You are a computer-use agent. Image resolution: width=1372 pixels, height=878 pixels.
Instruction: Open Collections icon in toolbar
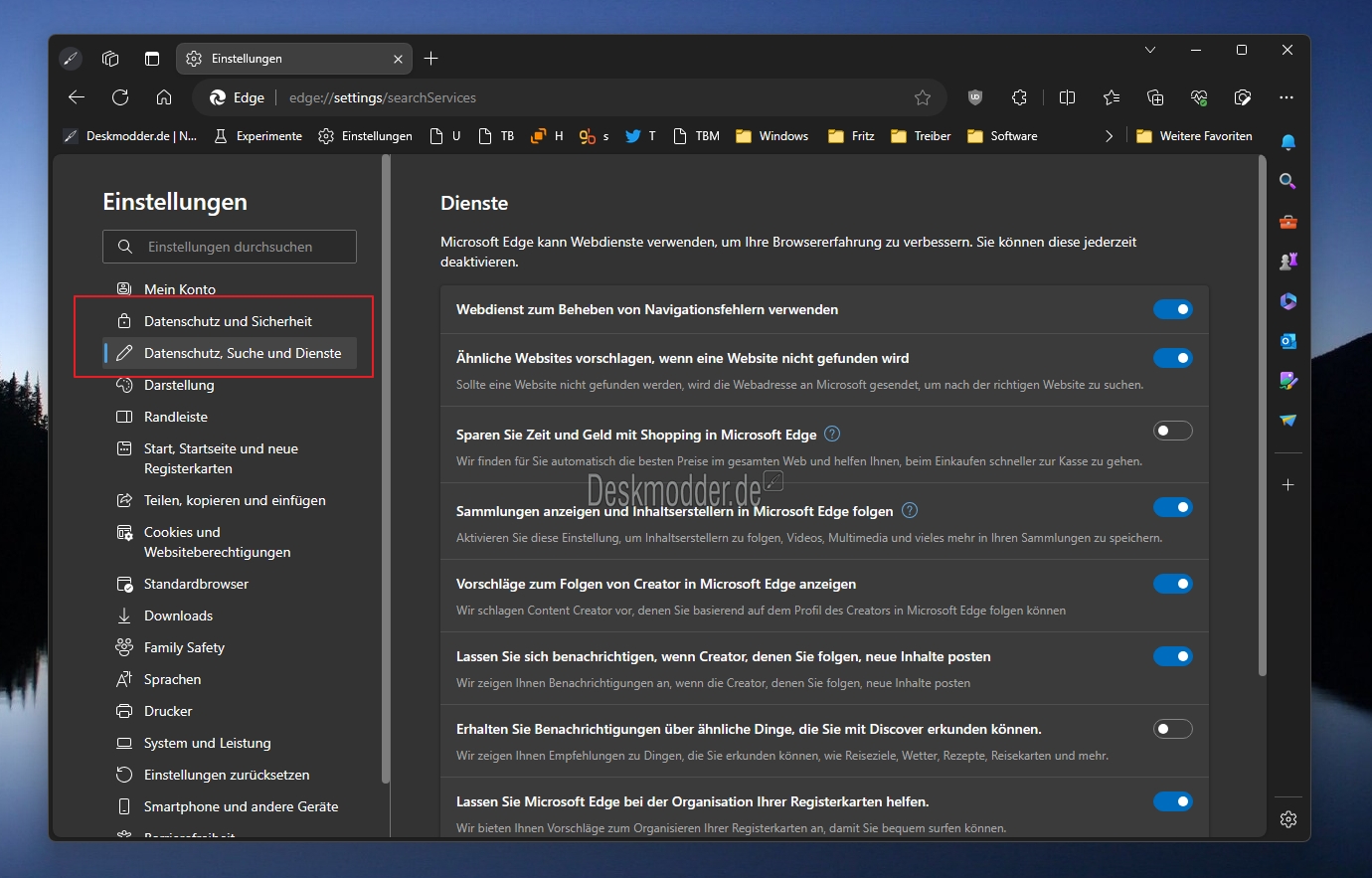(x=1155, y=97)
